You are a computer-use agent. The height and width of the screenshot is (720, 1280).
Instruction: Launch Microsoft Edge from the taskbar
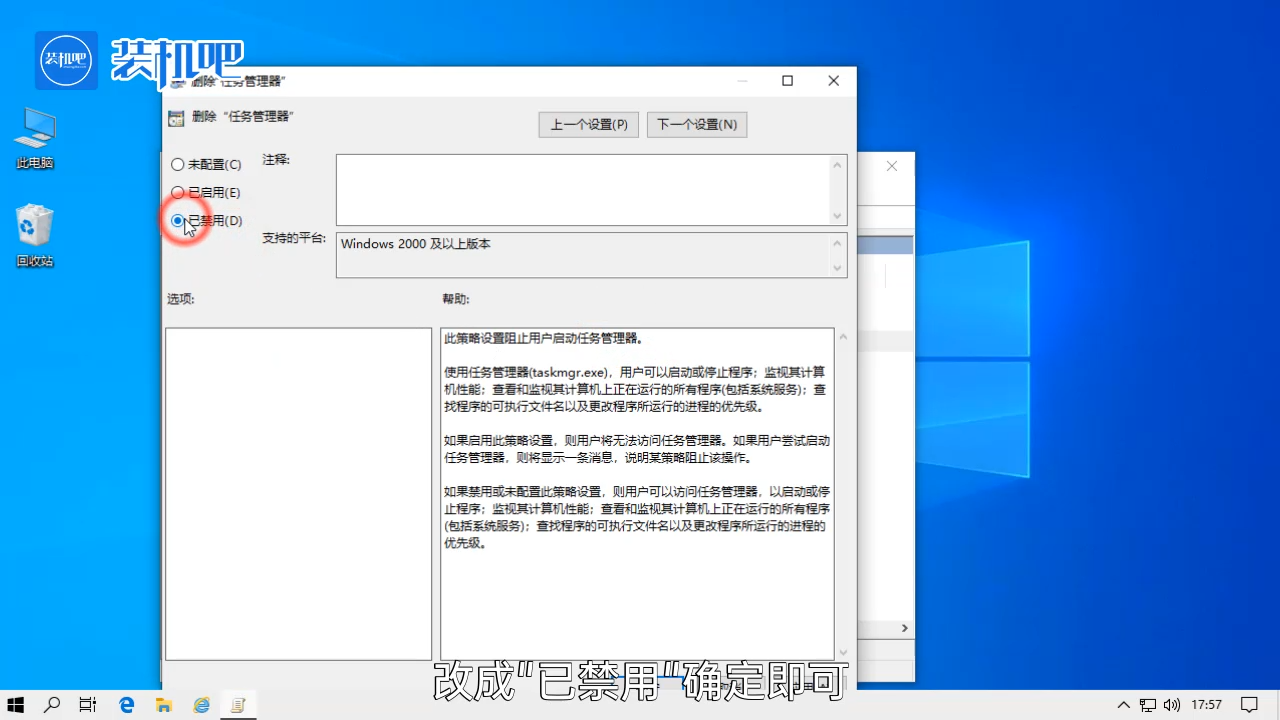(x=126, y=705)
